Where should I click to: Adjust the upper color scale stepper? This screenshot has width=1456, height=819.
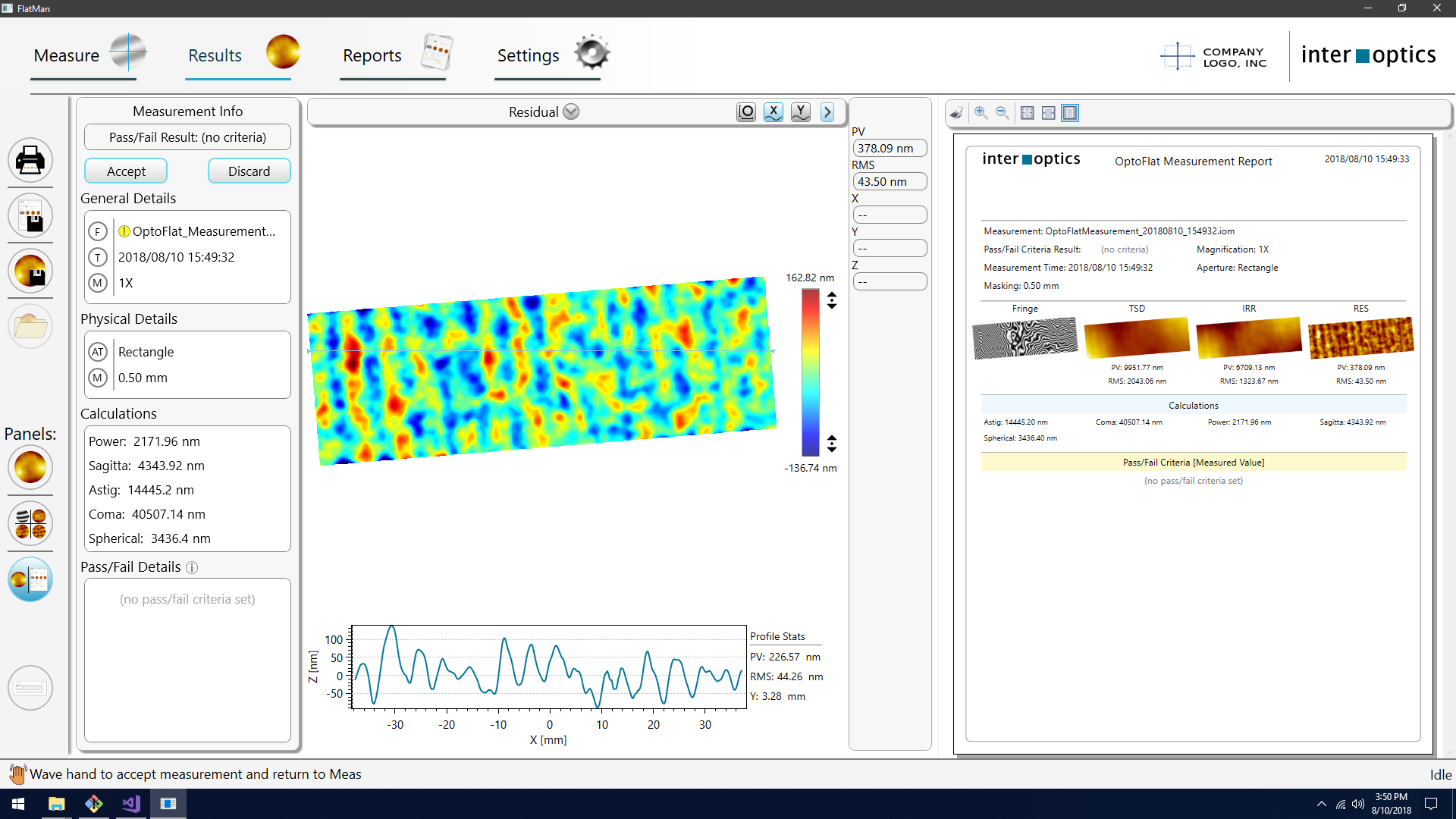832,300
